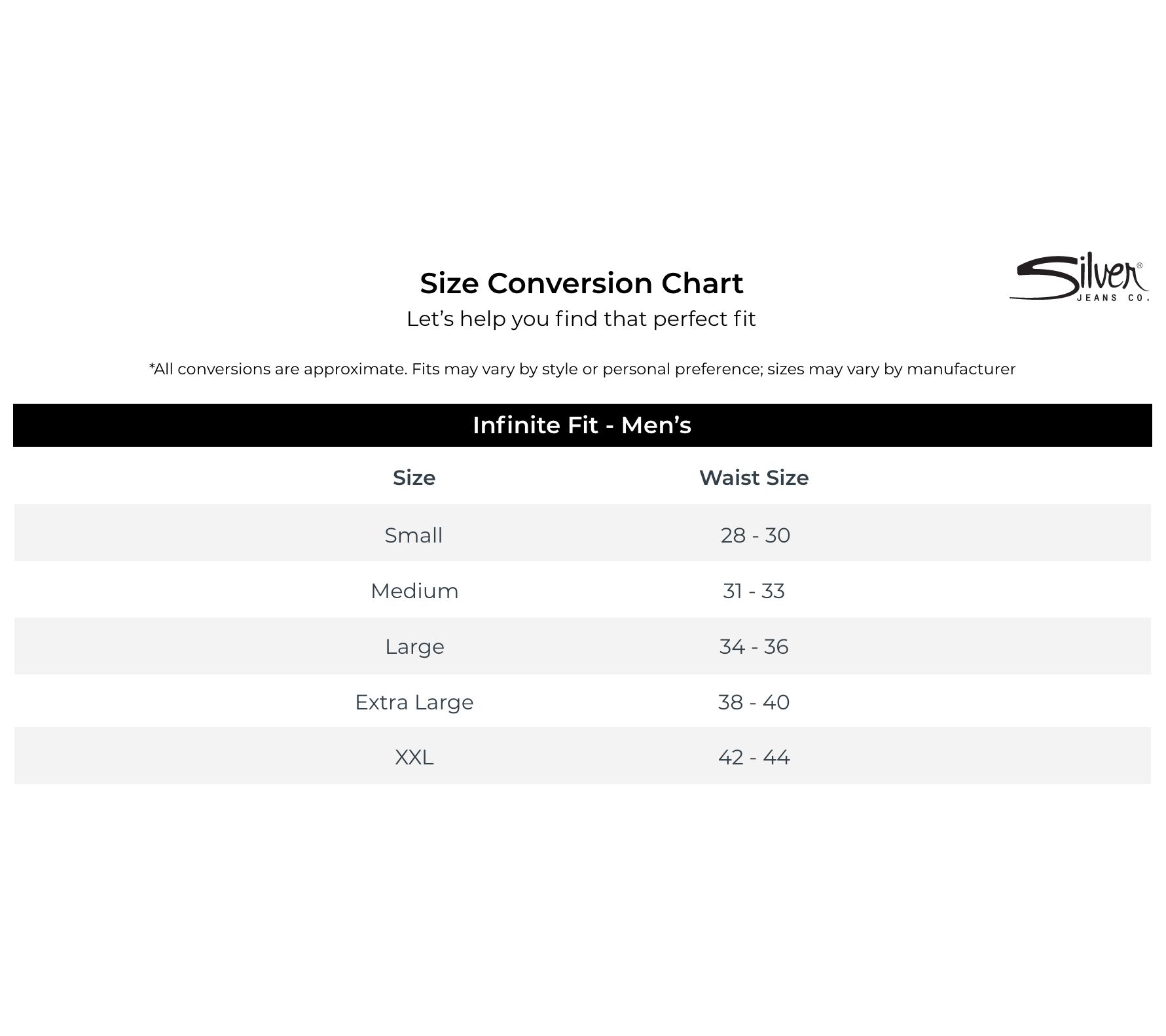The image size is (1166, 1036).
Task: Select the XXL size label
Action: [414, 757]
